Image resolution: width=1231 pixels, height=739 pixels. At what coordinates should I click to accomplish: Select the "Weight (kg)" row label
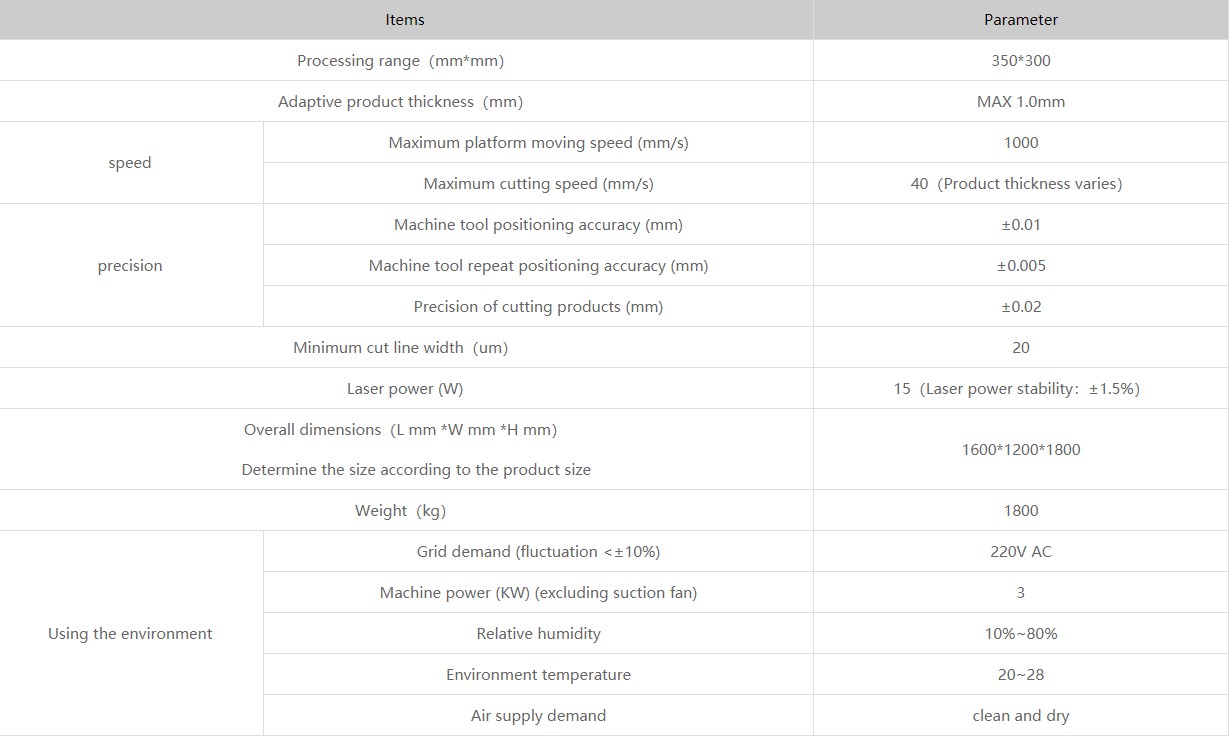[400, 511]
